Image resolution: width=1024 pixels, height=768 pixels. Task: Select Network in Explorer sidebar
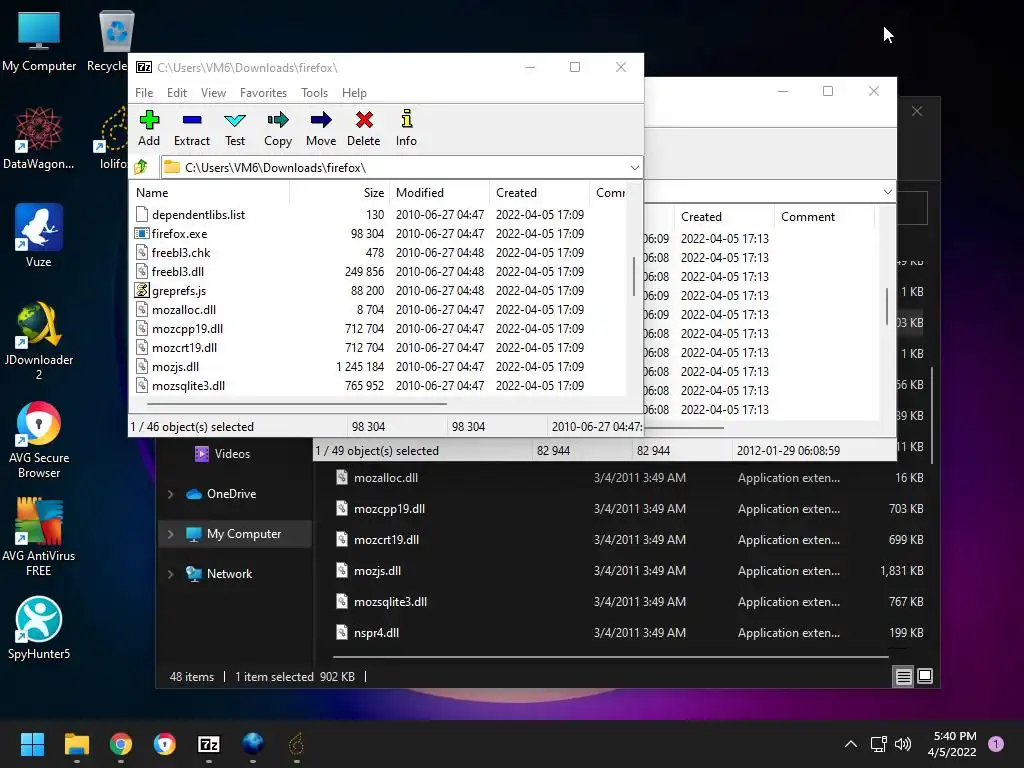229,574
